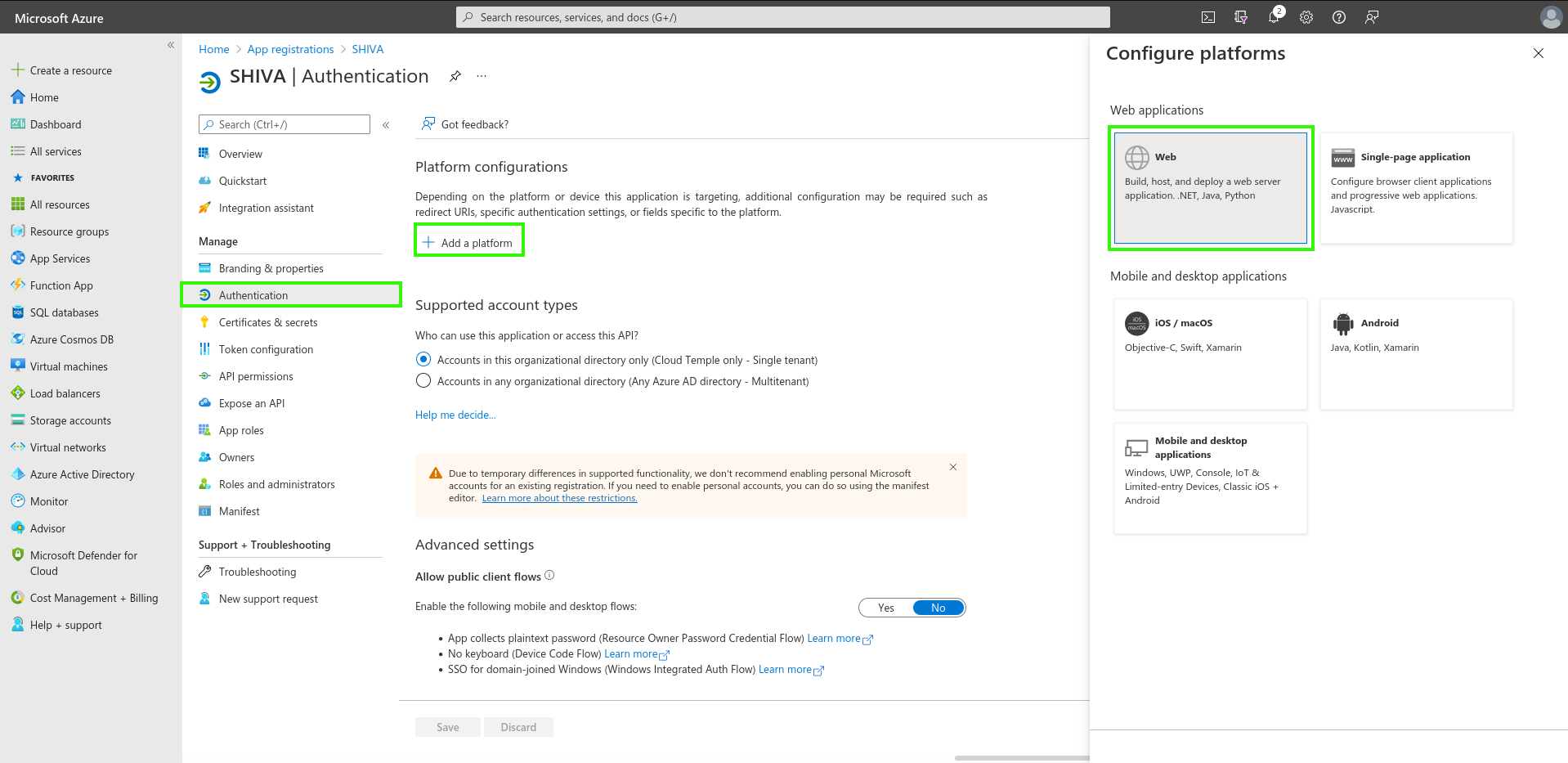Click the help question mark icon
This screenshot has height=763, width=1568.
pyautogui.click(x=1339, y=17)
